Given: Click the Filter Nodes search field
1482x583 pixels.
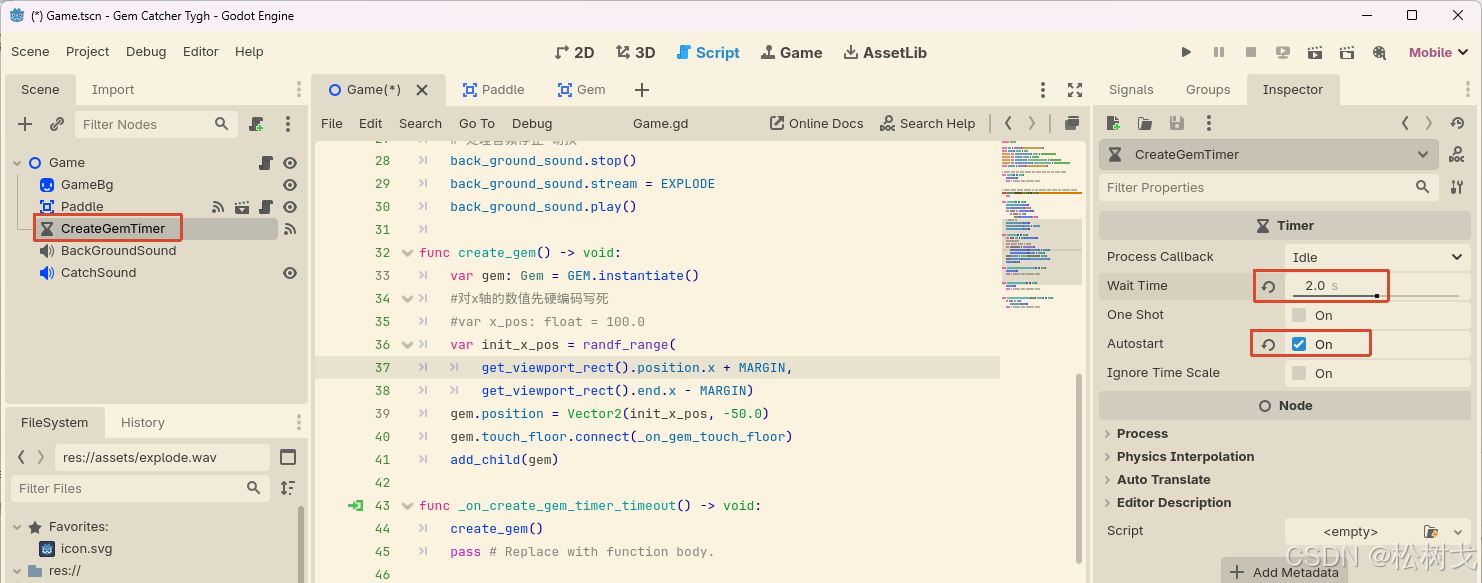Looking at the screenshot, I should (157, 124).
